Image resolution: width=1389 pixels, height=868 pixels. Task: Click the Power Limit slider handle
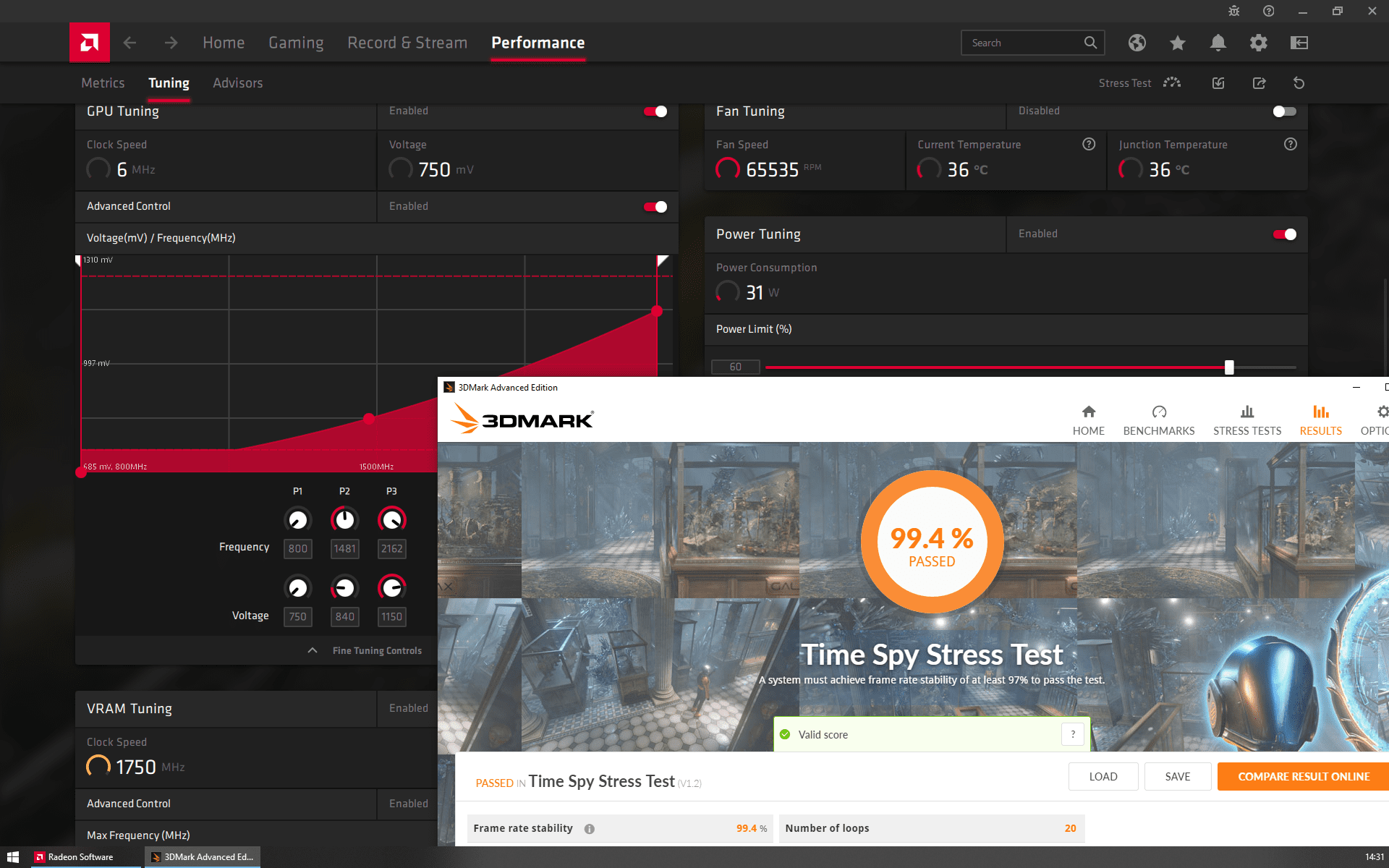point(1229,367)
